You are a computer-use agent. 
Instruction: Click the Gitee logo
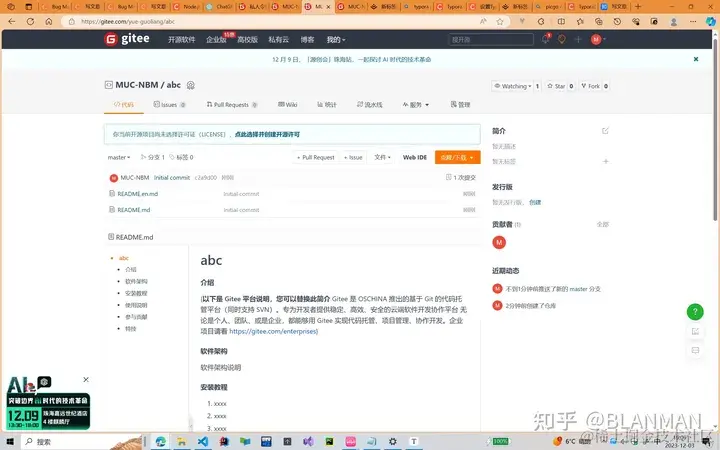tap(127, 39)
